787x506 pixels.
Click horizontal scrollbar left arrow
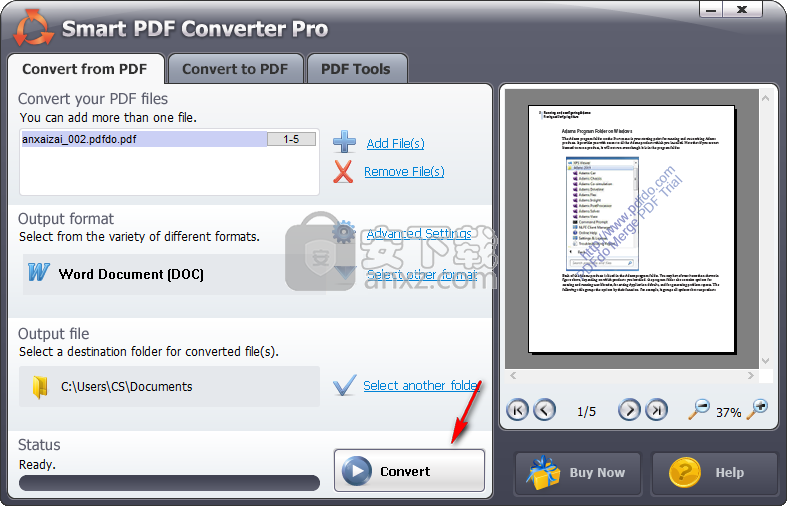[x=513, y=375]
